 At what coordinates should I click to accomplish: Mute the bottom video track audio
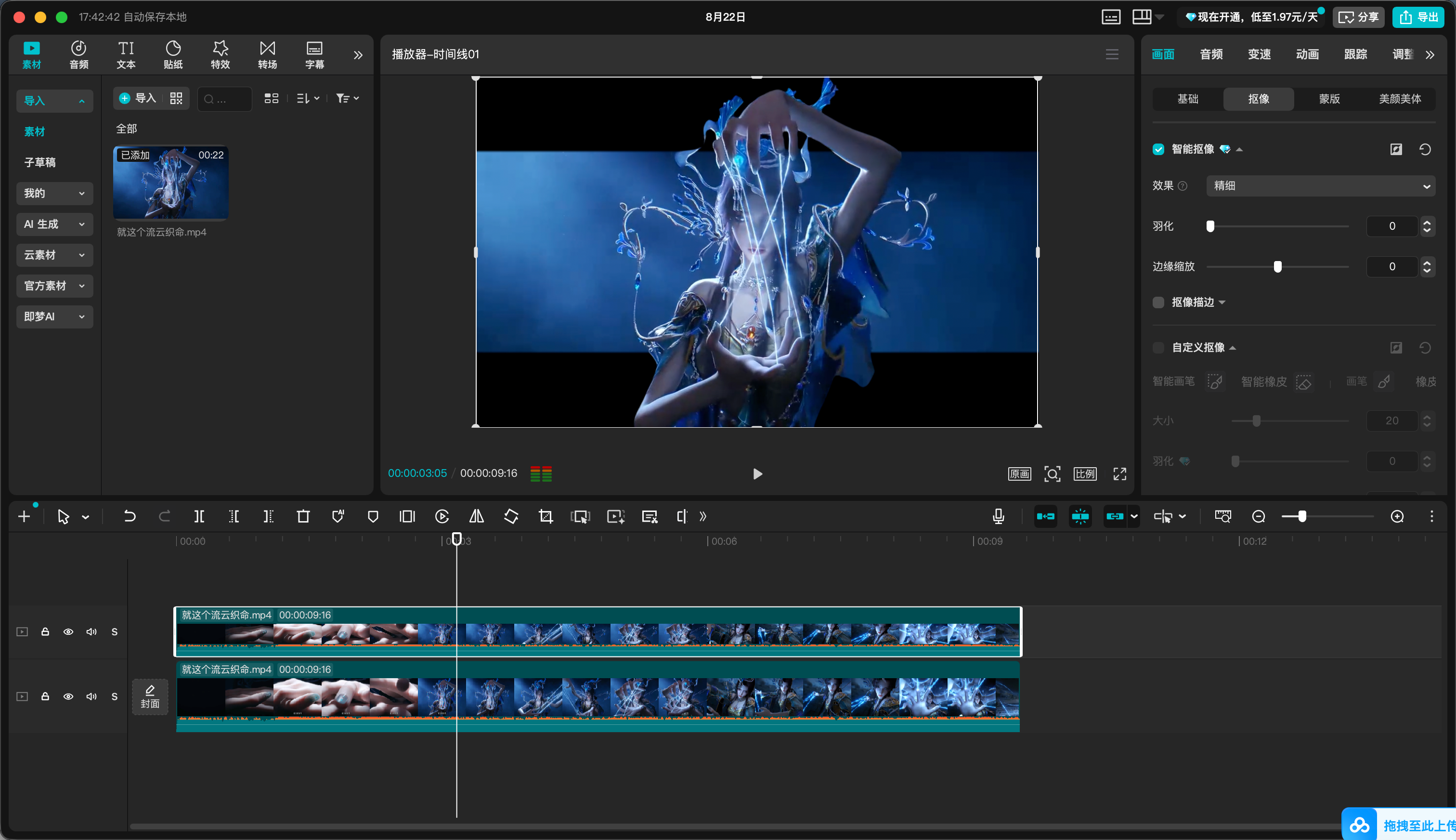point(91,696)
